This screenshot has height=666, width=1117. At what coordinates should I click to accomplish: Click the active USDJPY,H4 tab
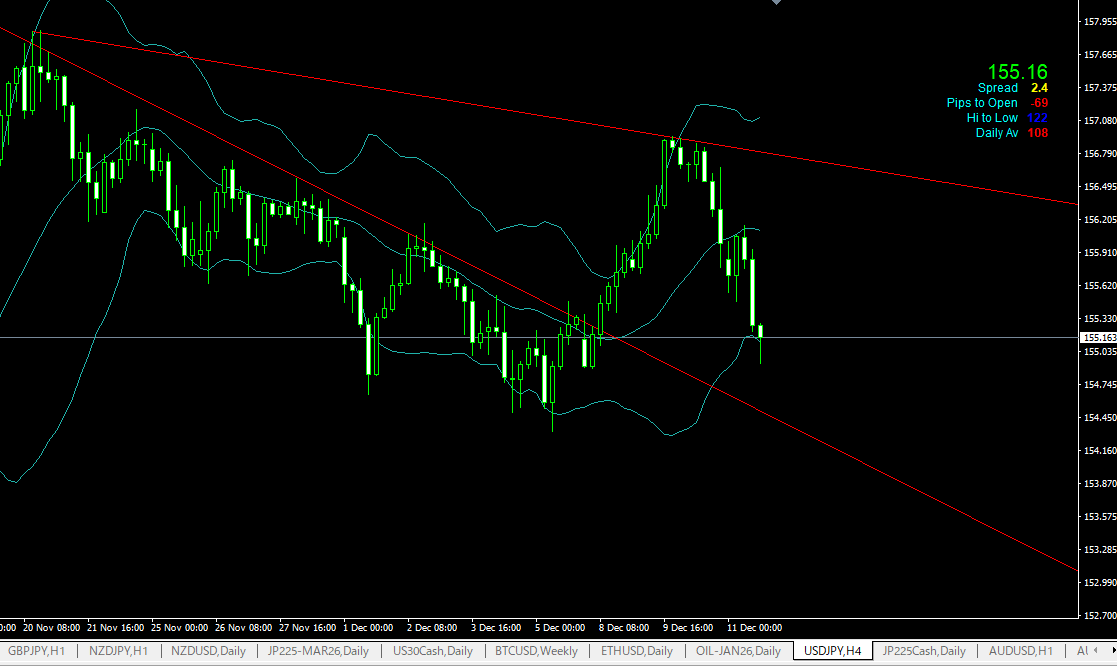click(832, 651)
